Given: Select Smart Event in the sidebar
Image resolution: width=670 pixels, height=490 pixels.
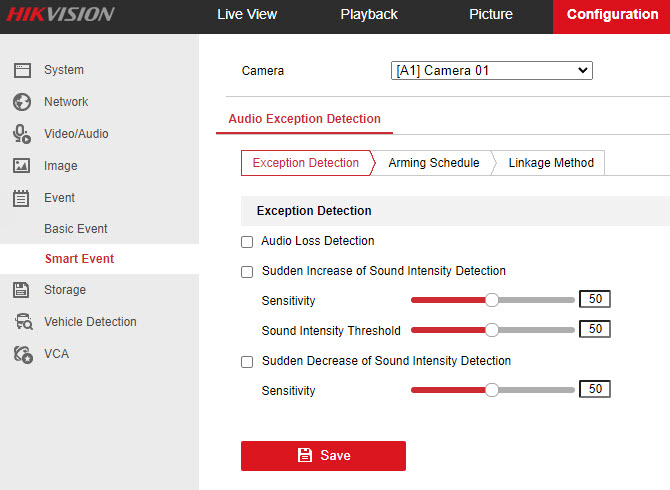Looking at the screenshot, I should click(x=79, y=259).
